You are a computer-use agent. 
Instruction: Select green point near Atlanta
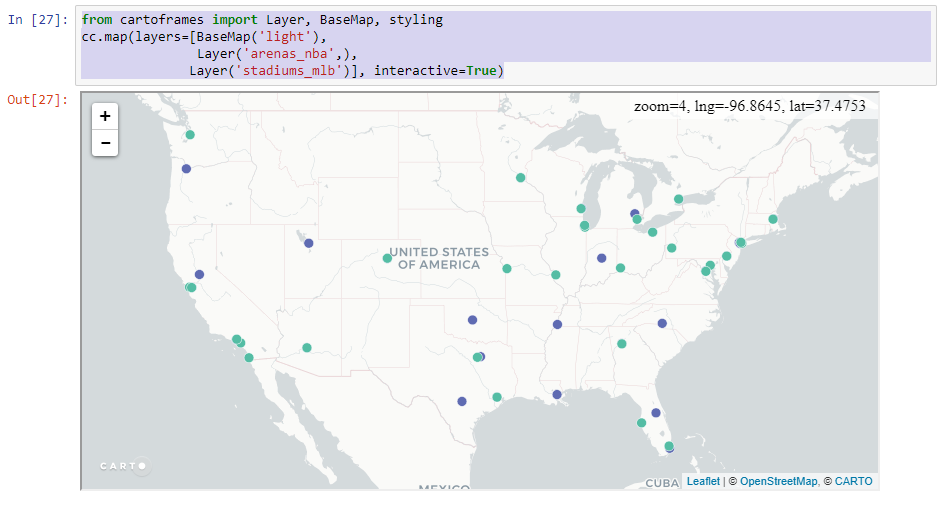tap(622, 344)
